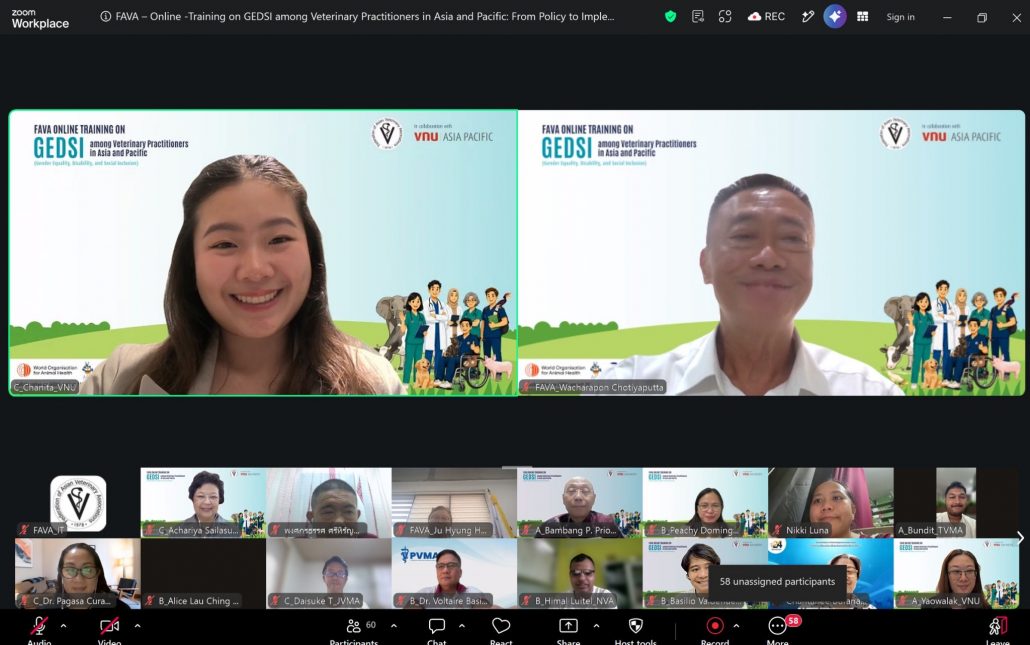Open the Chat panel
1030x645 pixels.
[x=437, y=629]
